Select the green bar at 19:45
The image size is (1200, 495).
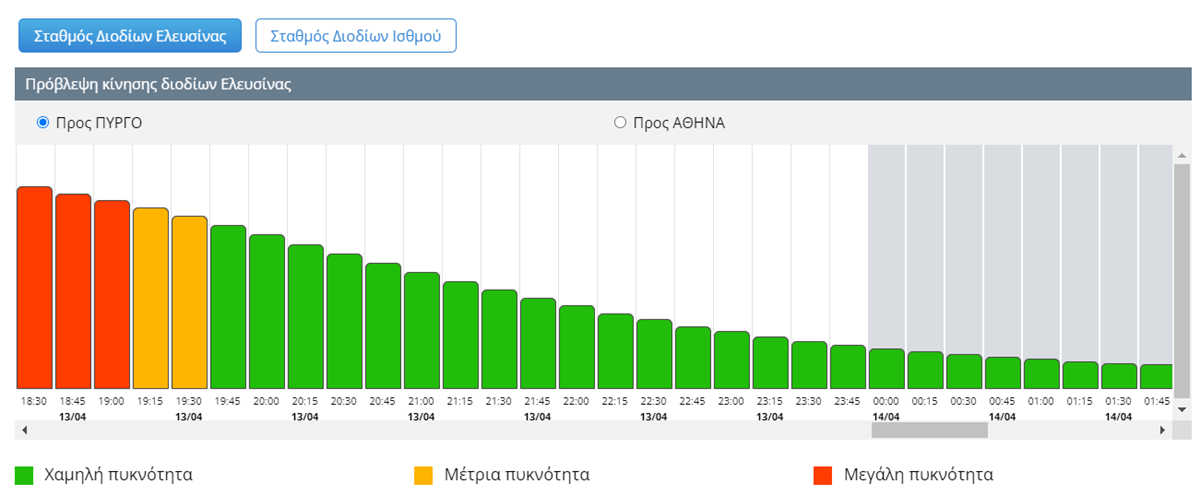click(x=228, y=307)
